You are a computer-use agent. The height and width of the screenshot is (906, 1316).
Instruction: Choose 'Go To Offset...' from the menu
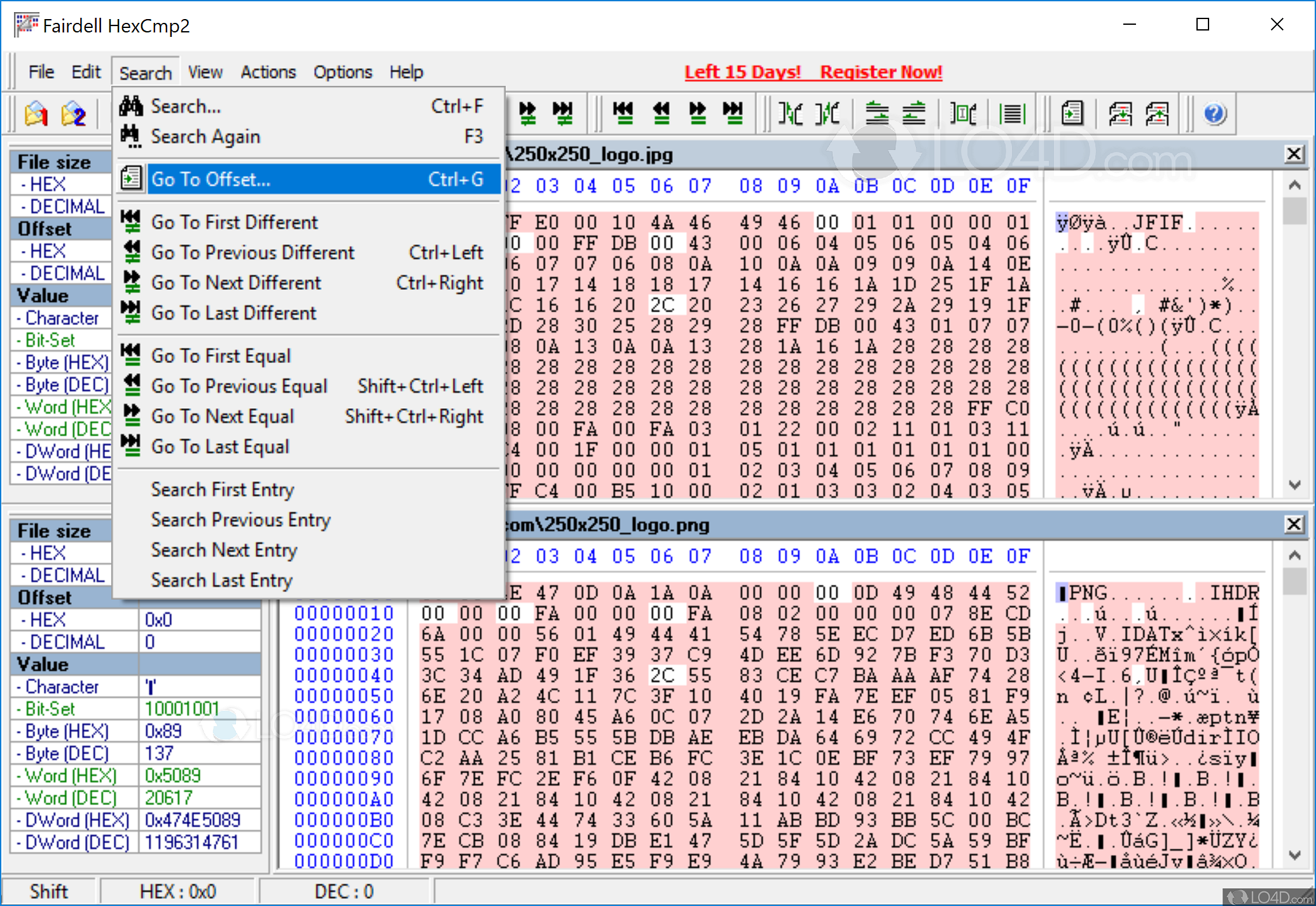(211, 179)
